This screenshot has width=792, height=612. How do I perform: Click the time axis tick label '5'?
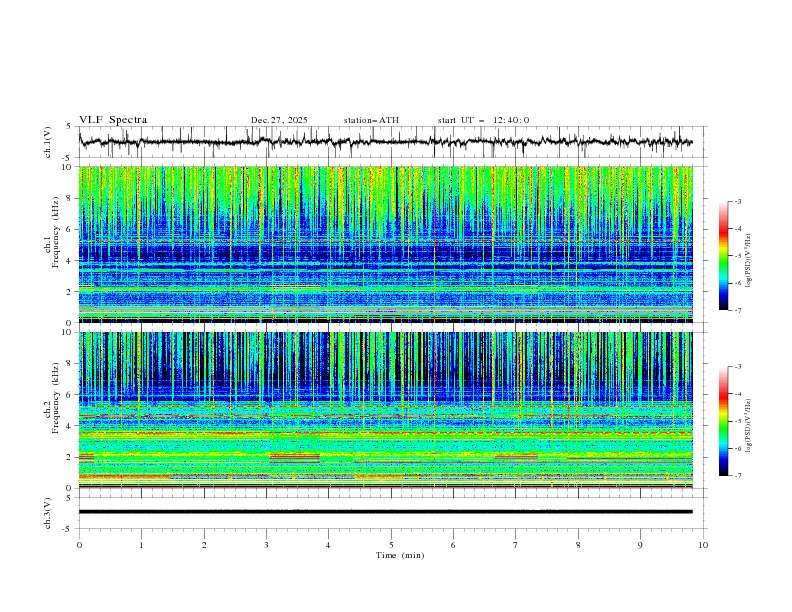(391, 545)
